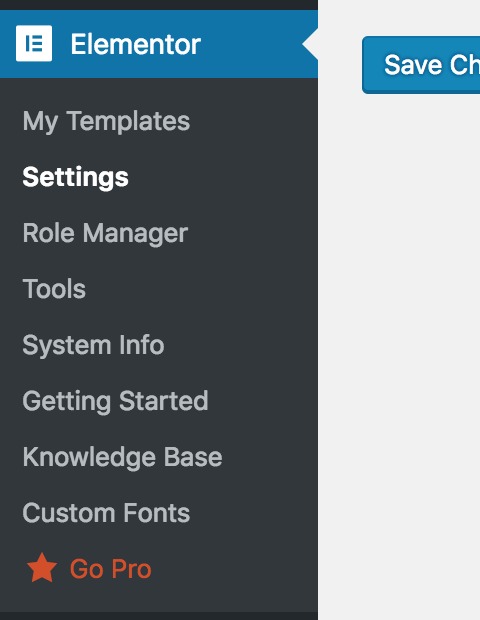Select the bold Settings submenu item
This screenshot has height=620, width=480.
coord(76,177)
